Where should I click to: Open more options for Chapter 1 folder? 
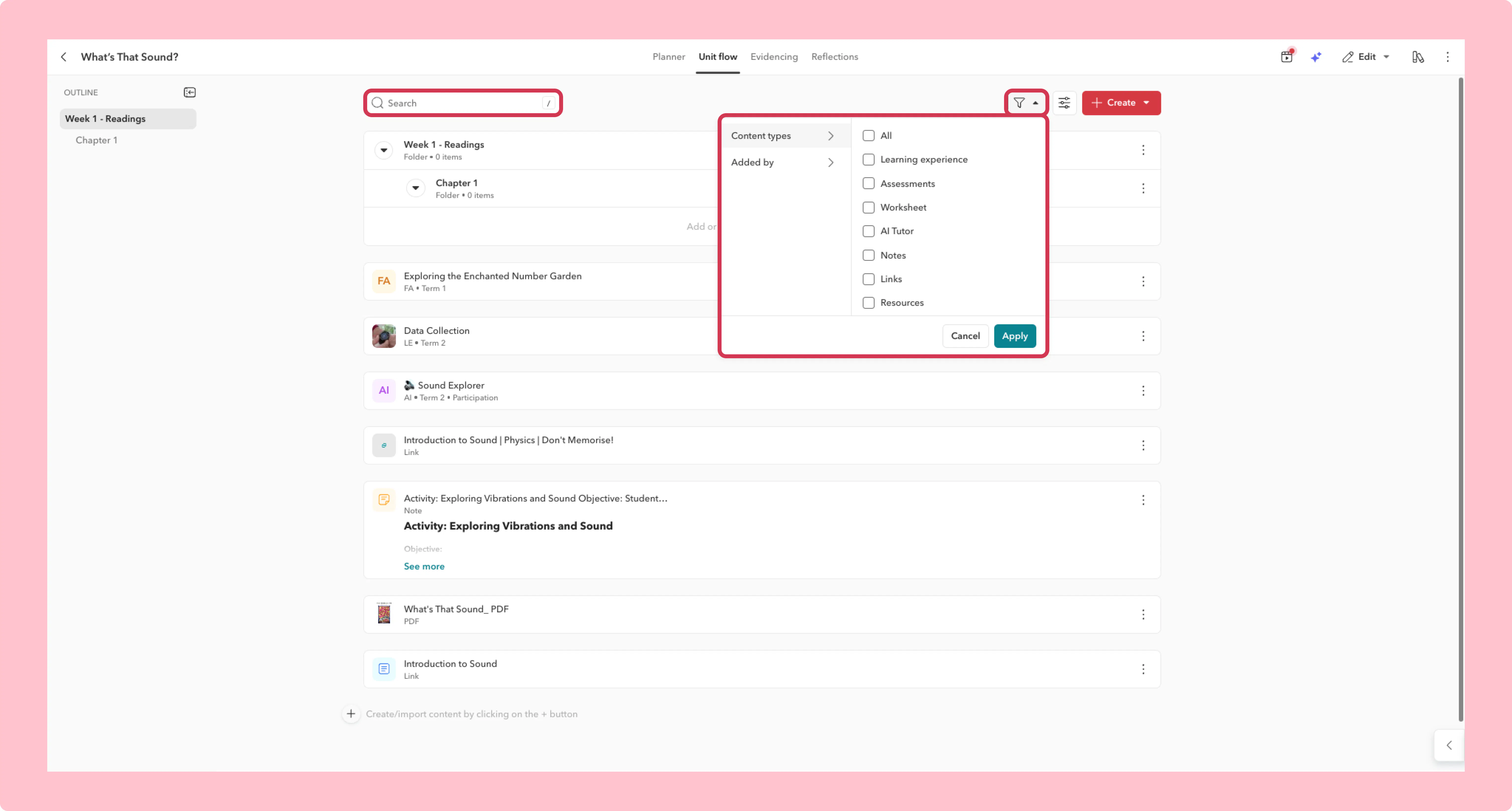[1143, 188]
